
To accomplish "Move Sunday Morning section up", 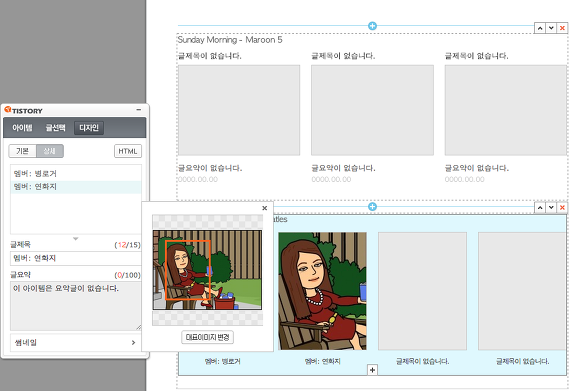I will click(540, 28).
